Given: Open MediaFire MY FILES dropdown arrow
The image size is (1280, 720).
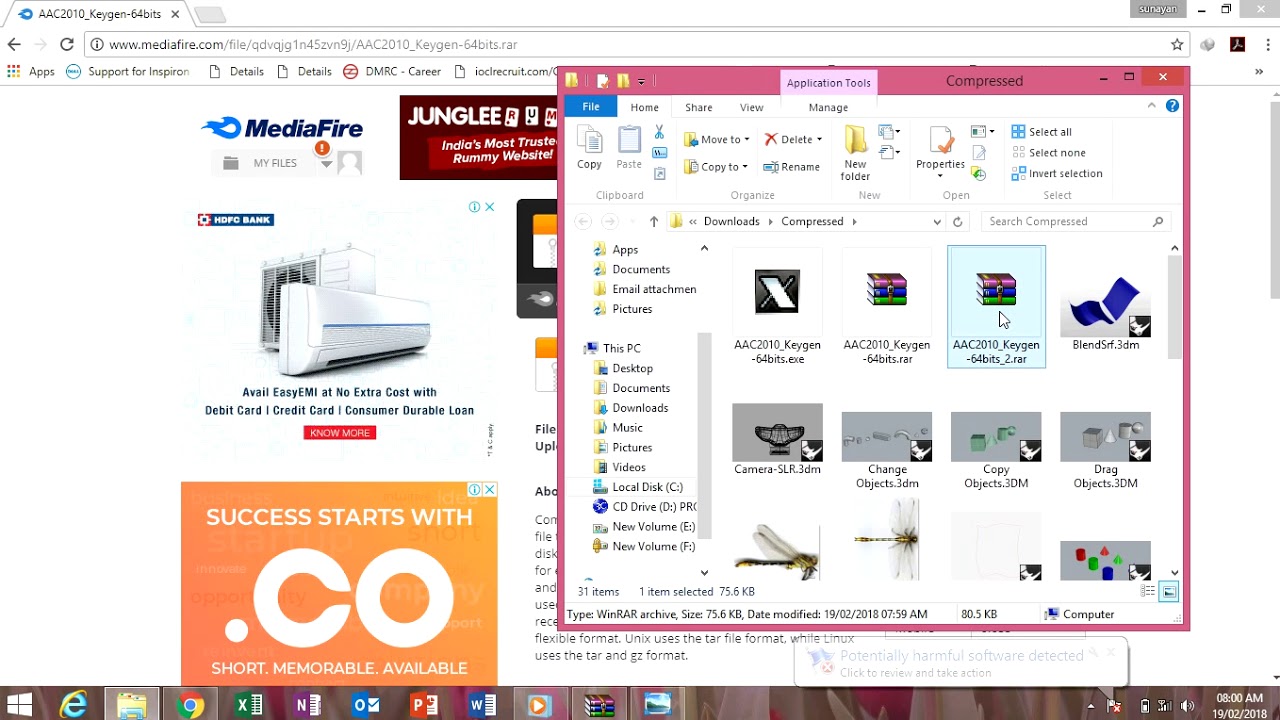Looking at the screenshot, I should point(326,163).
